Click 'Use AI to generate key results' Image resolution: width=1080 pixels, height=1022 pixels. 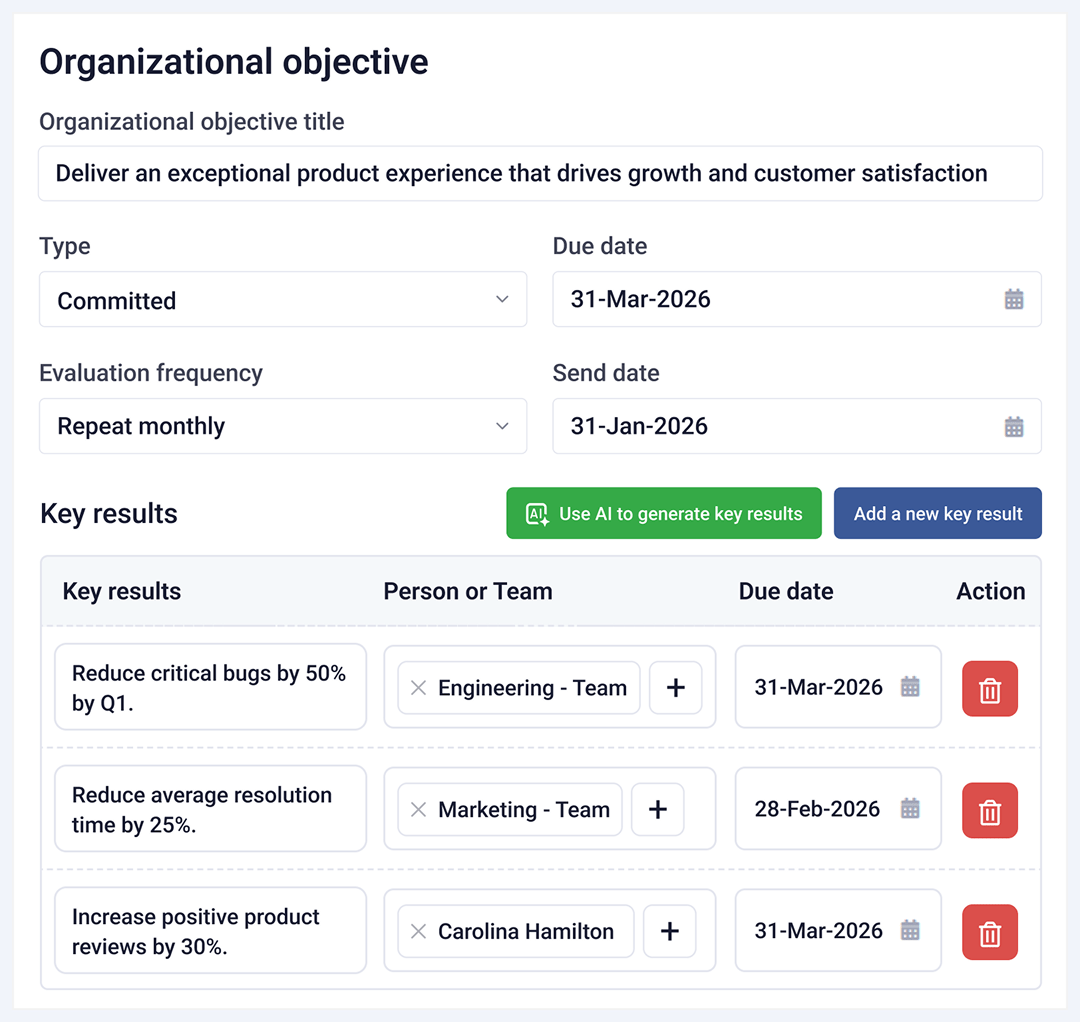pyautogui.click(x=664, y=514)
